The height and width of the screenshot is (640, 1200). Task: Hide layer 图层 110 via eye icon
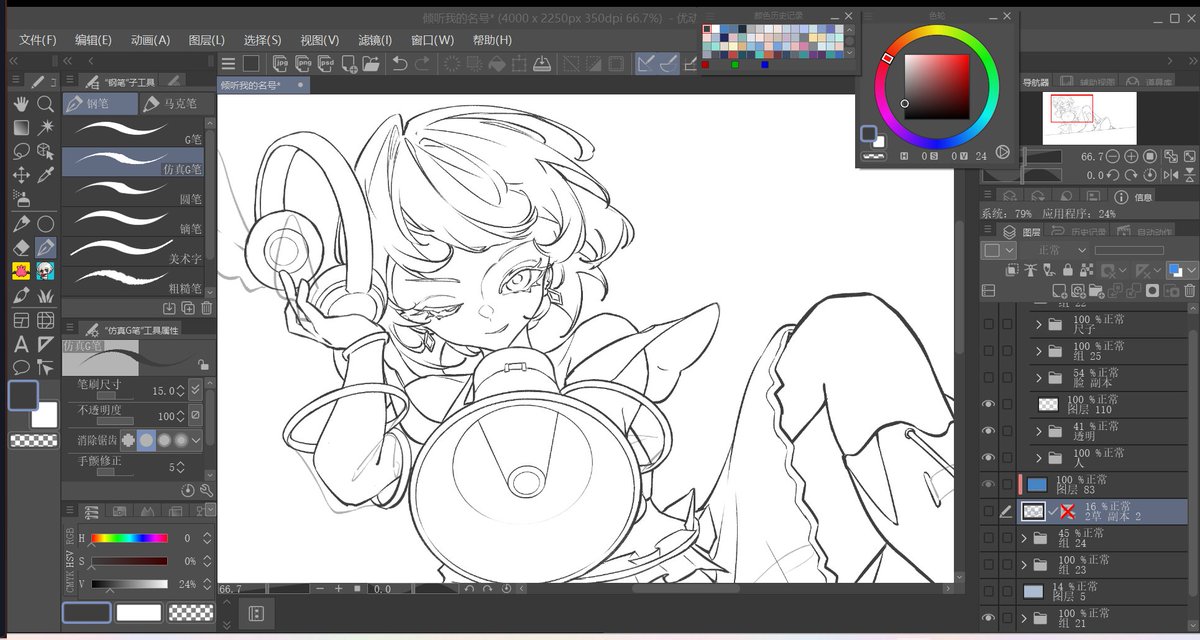click(x=989, y=404)
